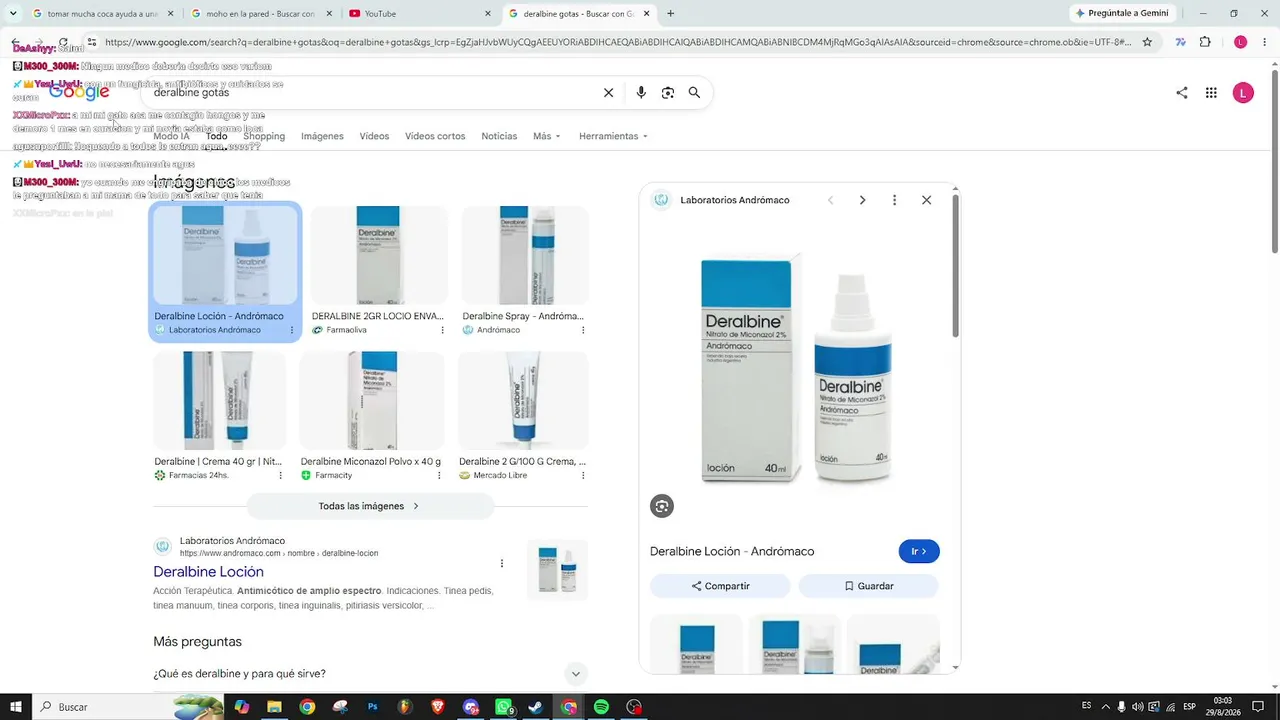Clear the search box with the X icon

click(608, 93)
